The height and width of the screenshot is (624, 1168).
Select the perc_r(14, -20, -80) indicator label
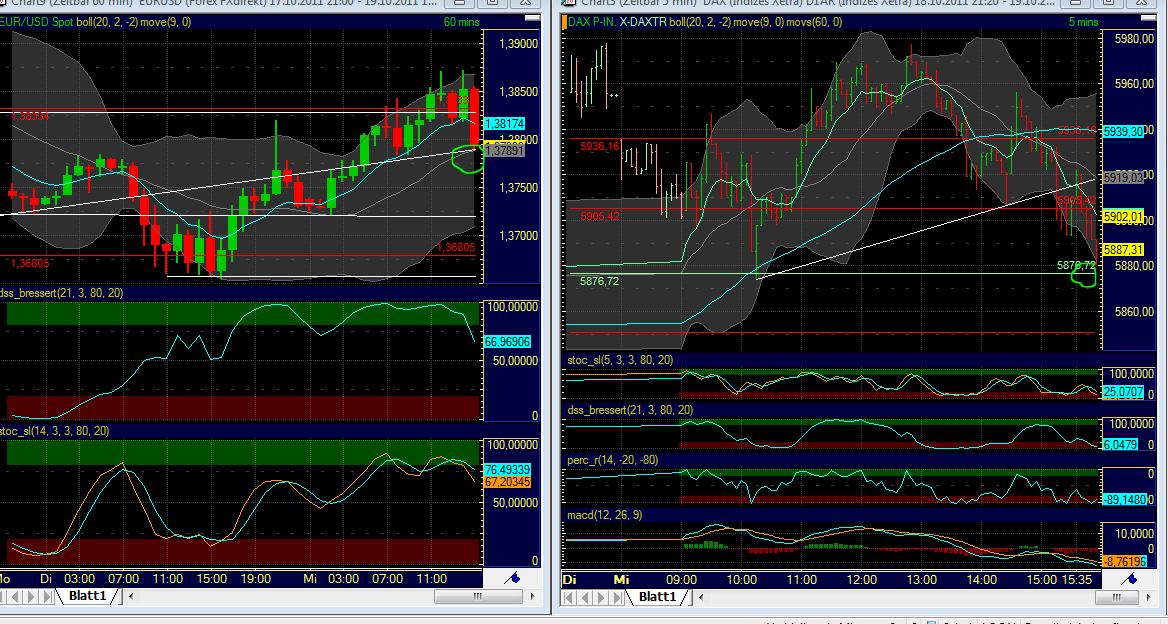621,460
